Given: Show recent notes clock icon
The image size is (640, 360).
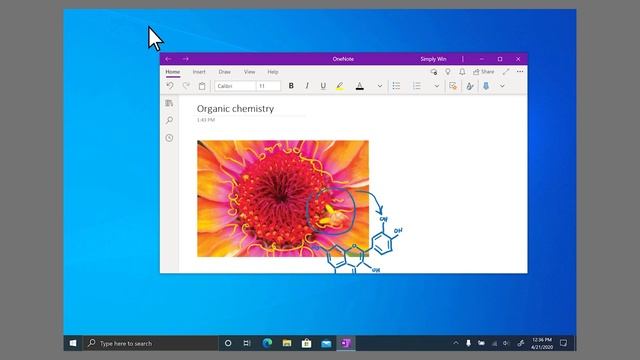Looking at the screenshot, I should pyautogui.click(x=169, y=138).
